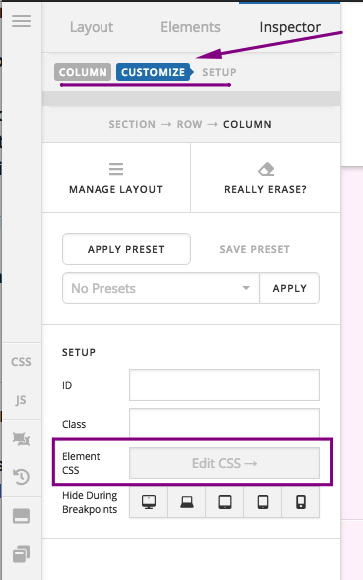This screenshot has height=580, width=363.
Task: Click the Edit CSS button
Action: (224, 463)
